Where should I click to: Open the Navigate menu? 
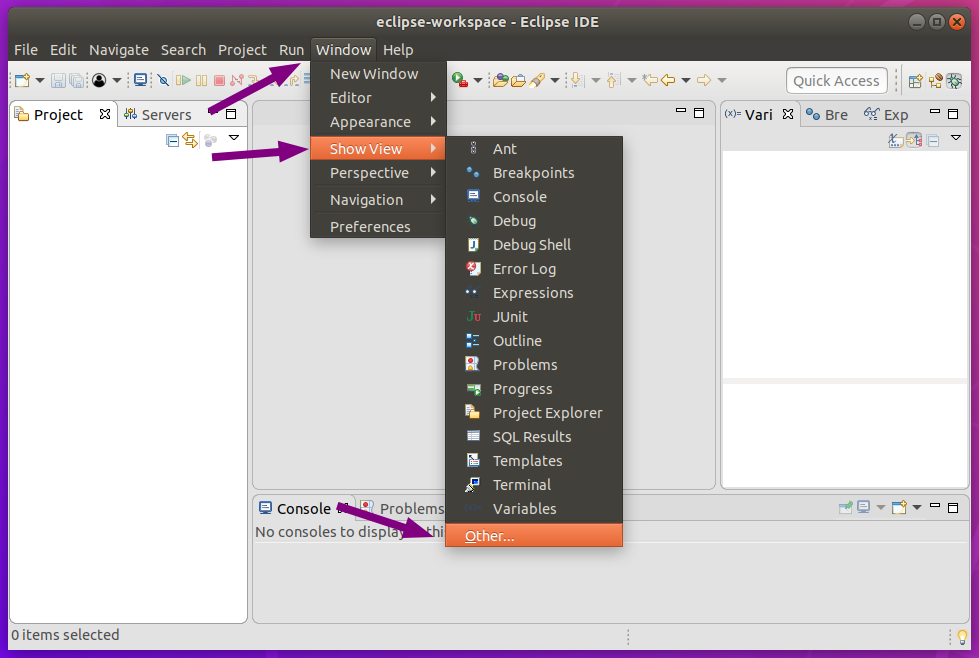click(119, 50)
